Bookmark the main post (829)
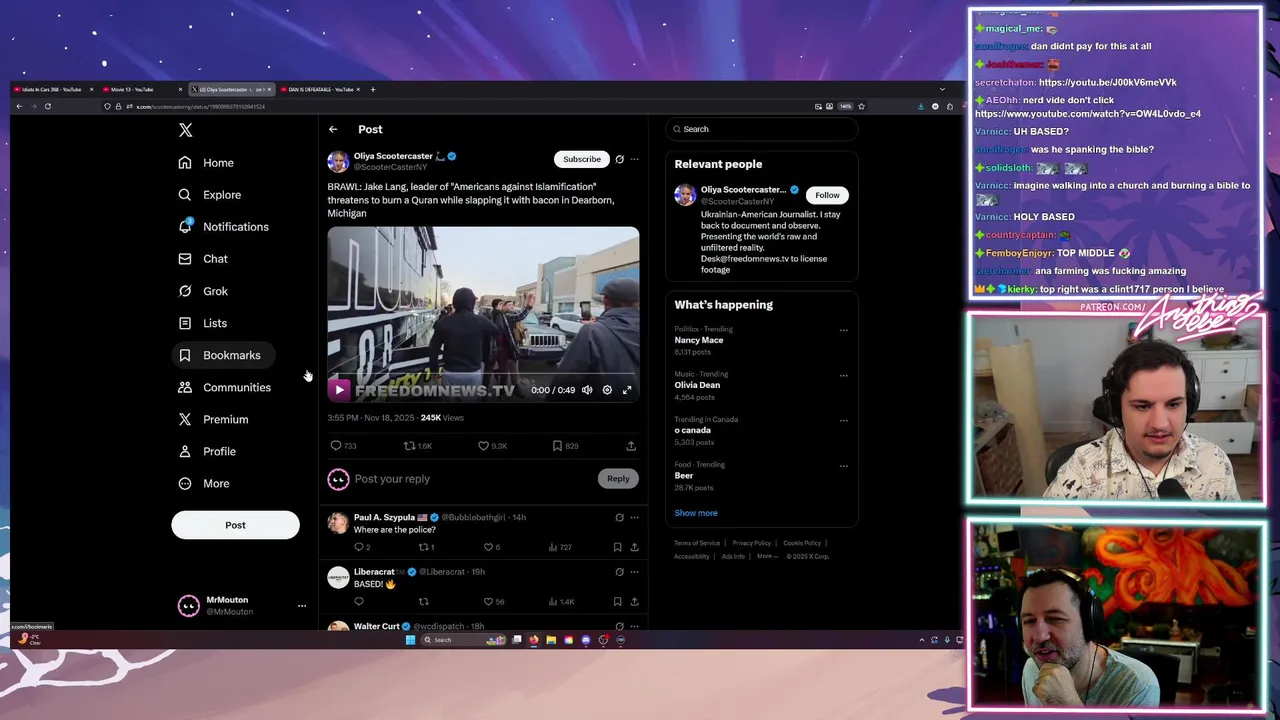The image size is (1280, 720). (565, 446)
